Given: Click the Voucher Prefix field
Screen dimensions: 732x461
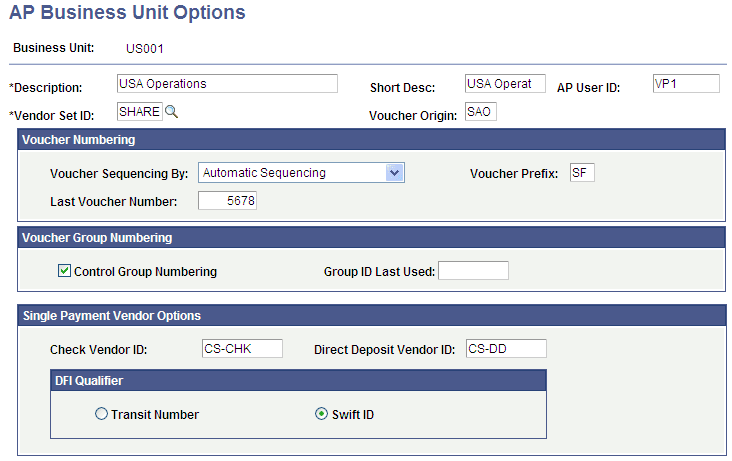Looking at the screenshot, I should click(x=581, y=173).
